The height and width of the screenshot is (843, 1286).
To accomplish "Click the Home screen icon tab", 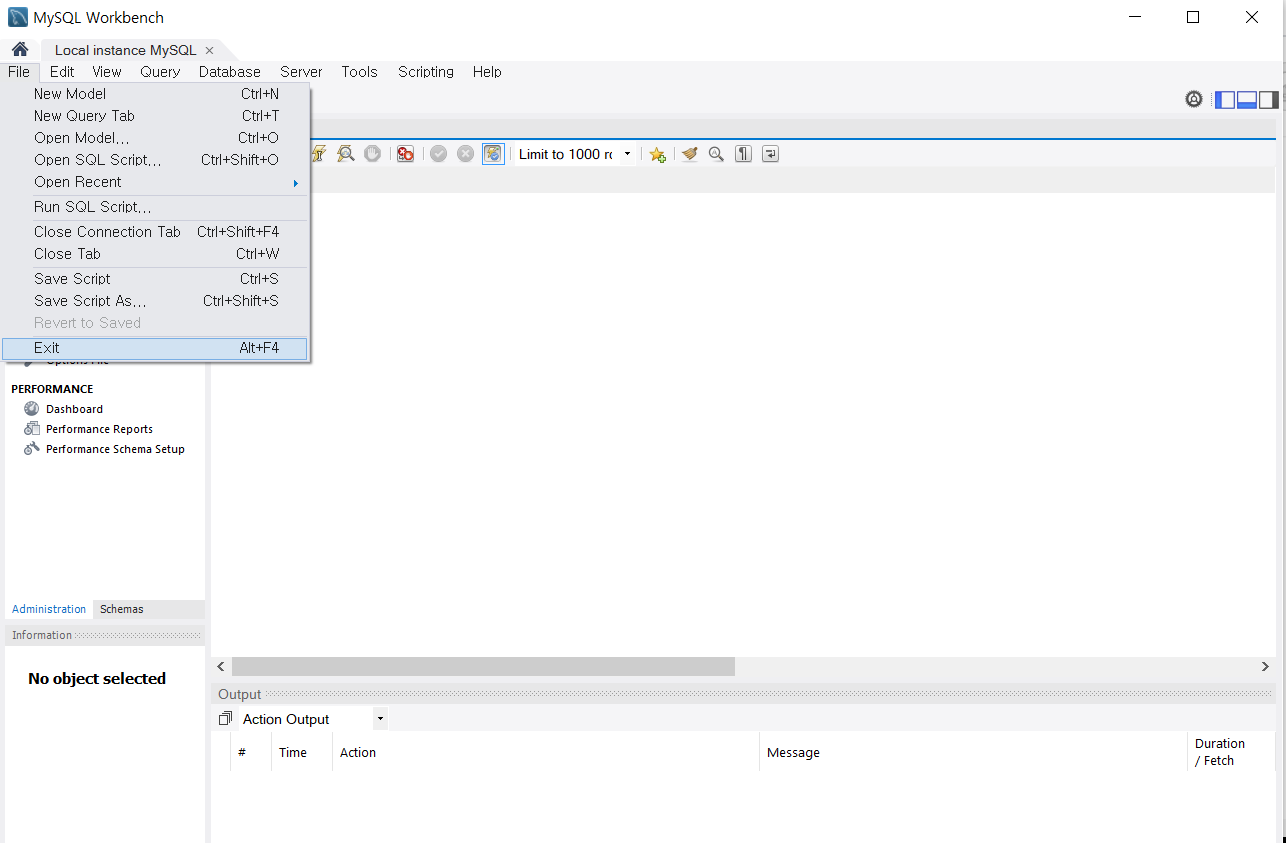I will click(20, 50).
